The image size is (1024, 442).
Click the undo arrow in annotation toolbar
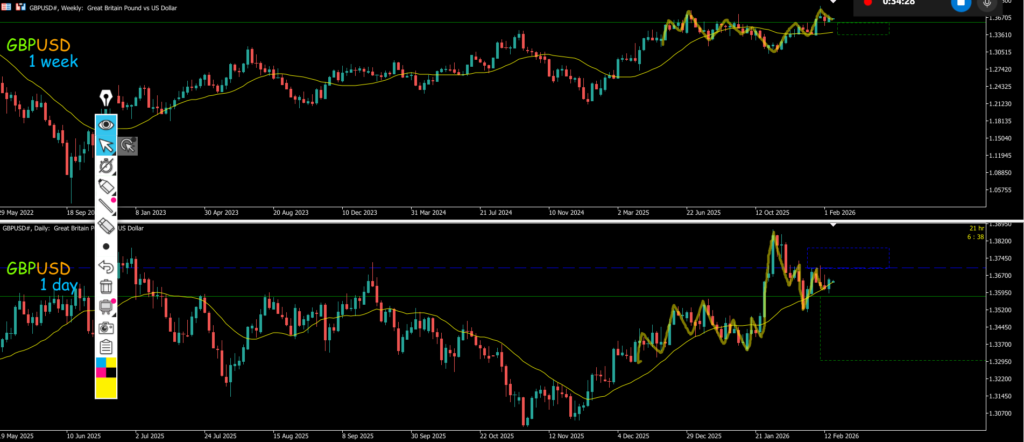pos(106,267)
